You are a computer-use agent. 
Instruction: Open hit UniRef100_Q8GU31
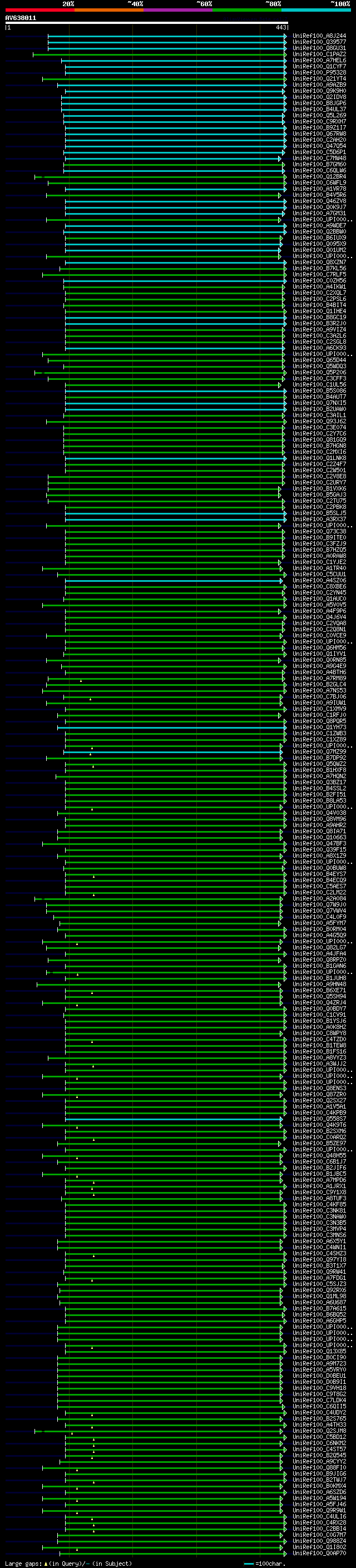[x=319, y=48]
